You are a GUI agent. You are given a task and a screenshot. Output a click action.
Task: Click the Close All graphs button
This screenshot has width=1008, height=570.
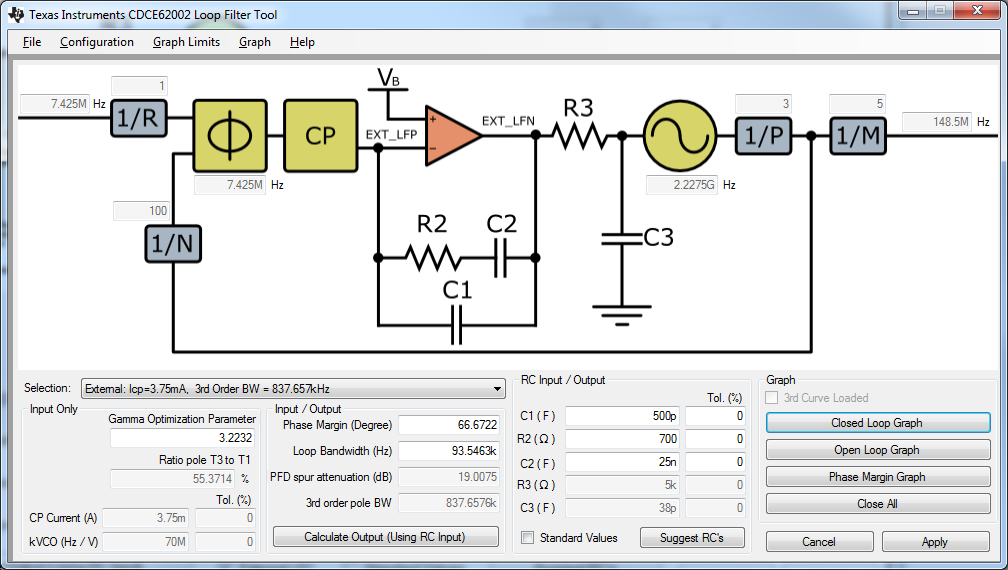click(x=878, y=504)
